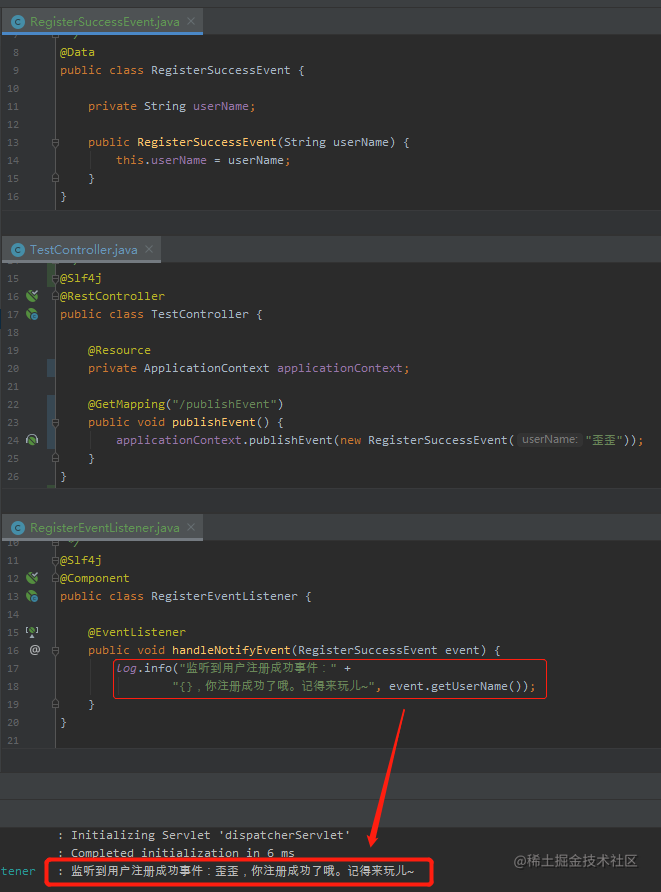661x892 pixels.
Task: Click the event listener gutter icon beside @EventListener
Action: coord(32,632)
